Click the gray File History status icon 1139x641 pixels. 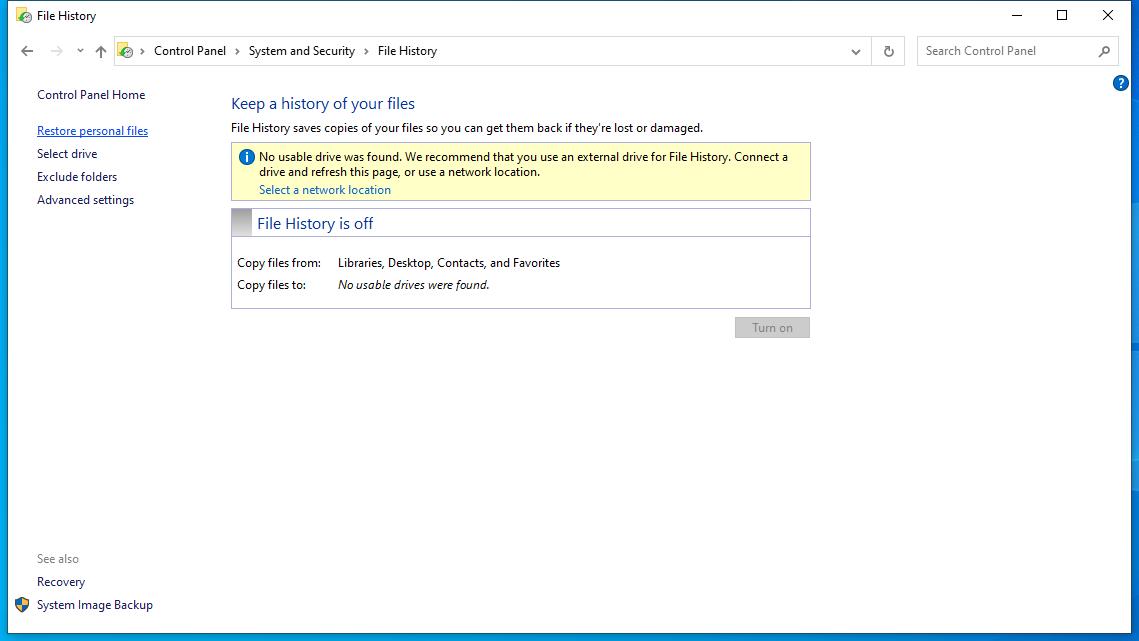(240, 222)
